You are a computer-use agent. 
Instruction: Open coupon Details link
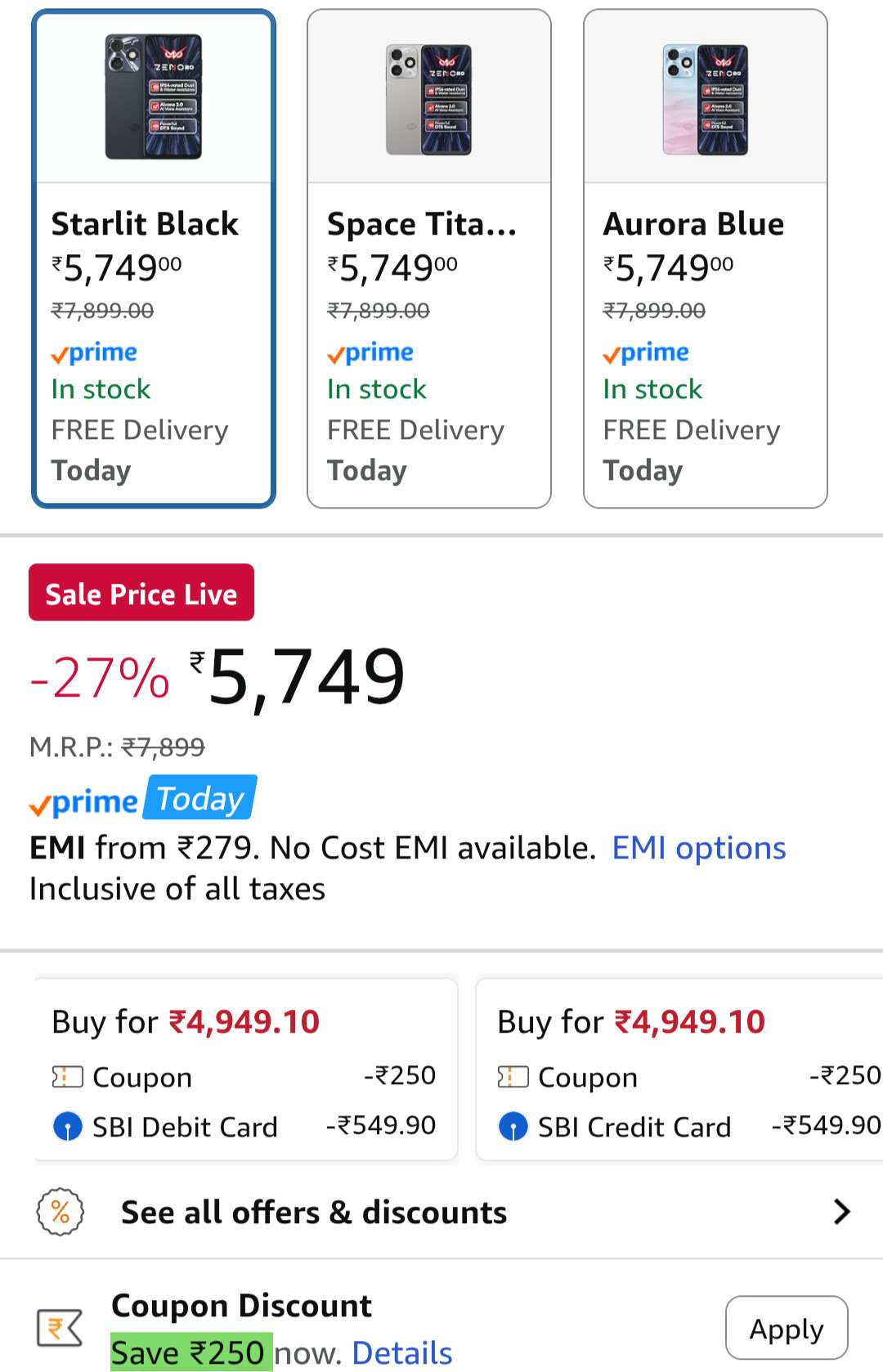(401, 1353)
